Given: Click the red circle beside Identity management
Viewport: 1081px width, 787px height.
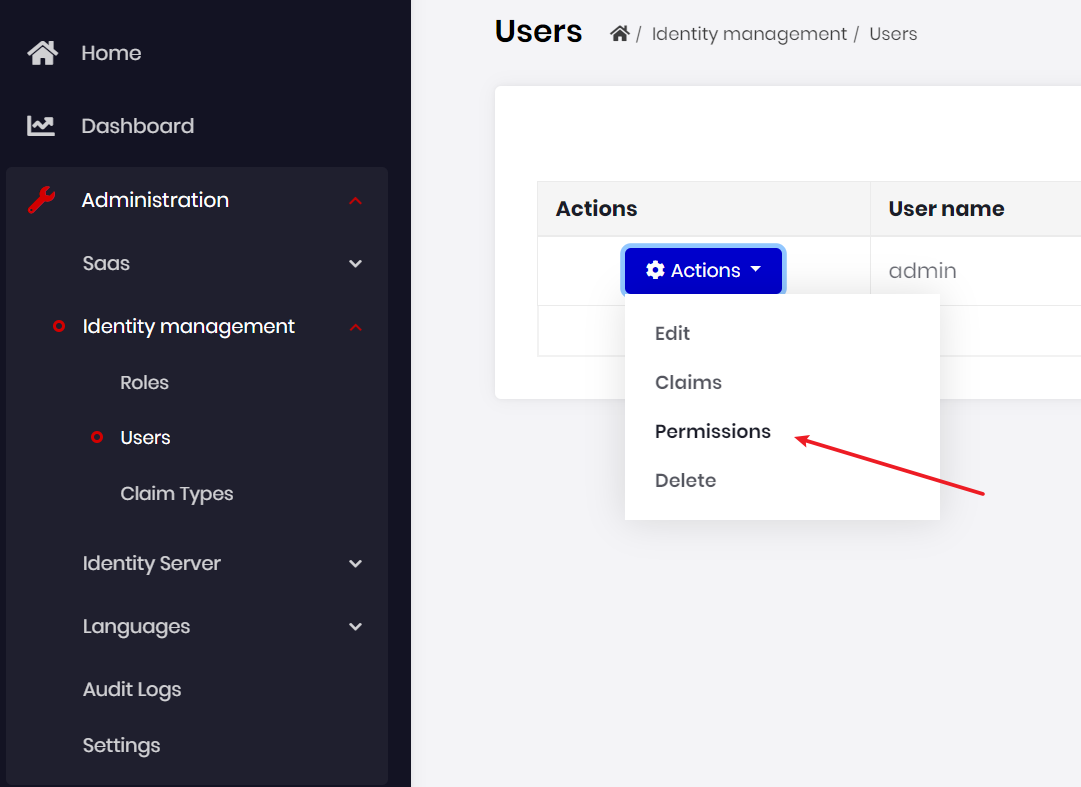Looking at the screenshot, I should (x=59, y=326).
